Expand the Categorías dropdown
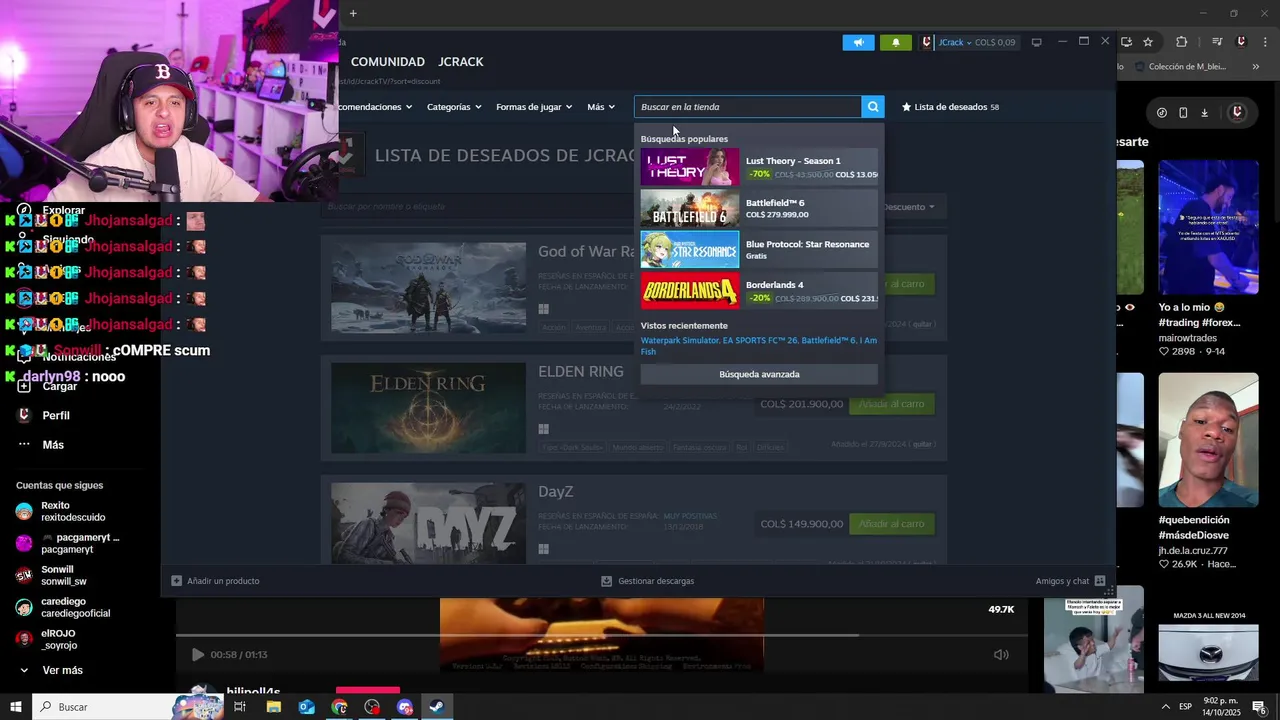The width and height of the screenshot is (1280, 720). click(x=454, y=107)
